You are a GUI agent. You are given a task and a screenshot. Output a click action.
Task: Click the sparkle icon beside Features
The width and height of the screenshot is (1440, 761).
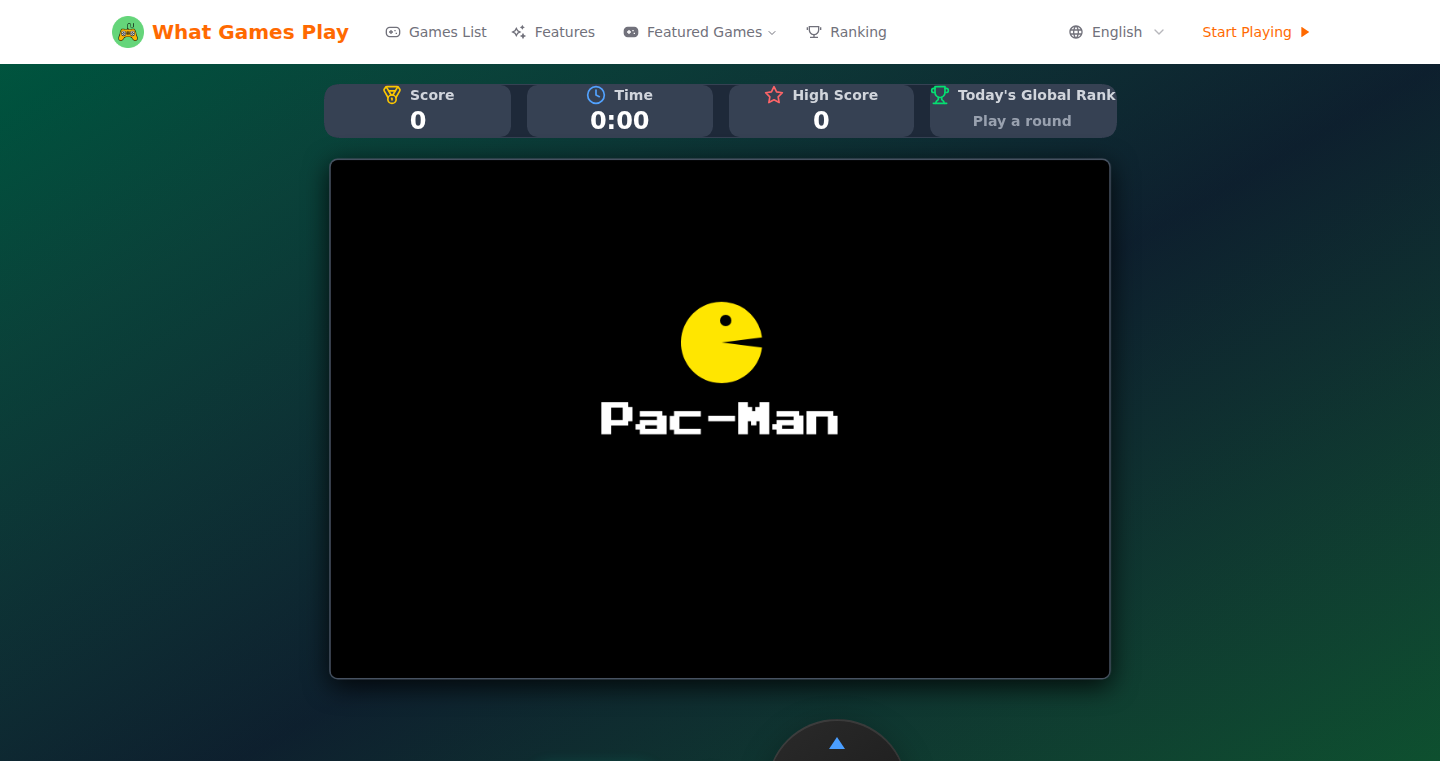point(519,32)
